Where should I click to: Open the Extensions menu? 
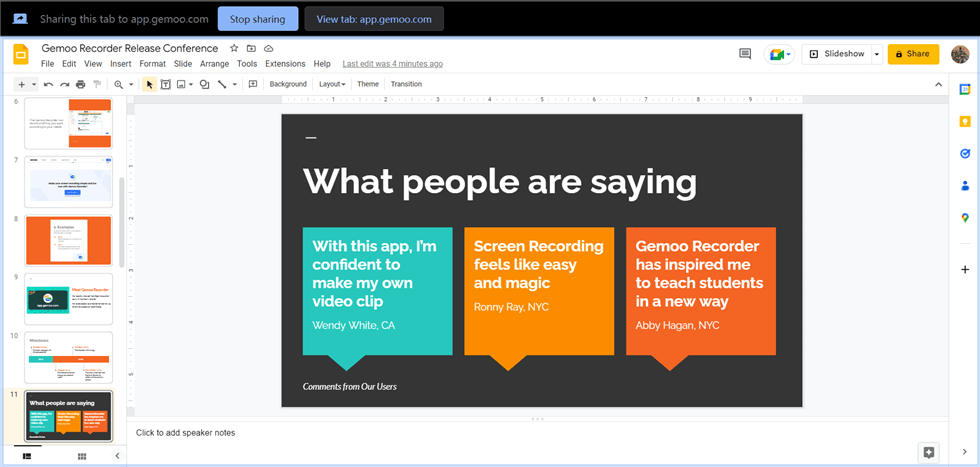tap(285, 64)
